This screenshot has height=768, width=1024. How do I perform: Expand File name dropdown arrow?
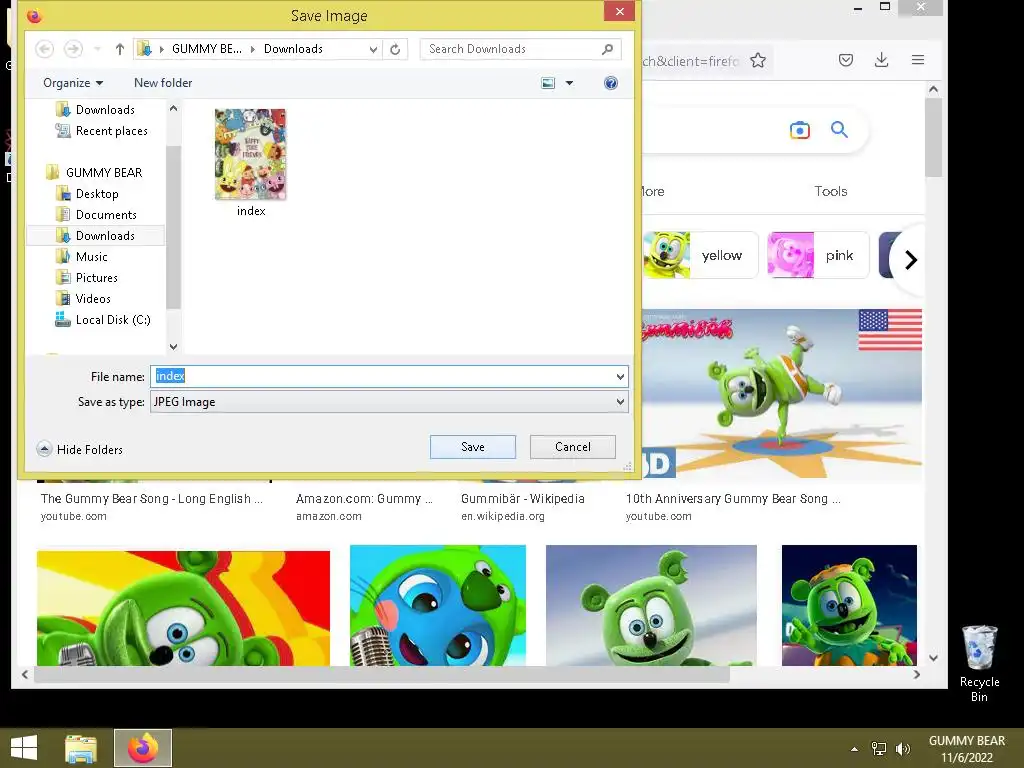(620, 376)
